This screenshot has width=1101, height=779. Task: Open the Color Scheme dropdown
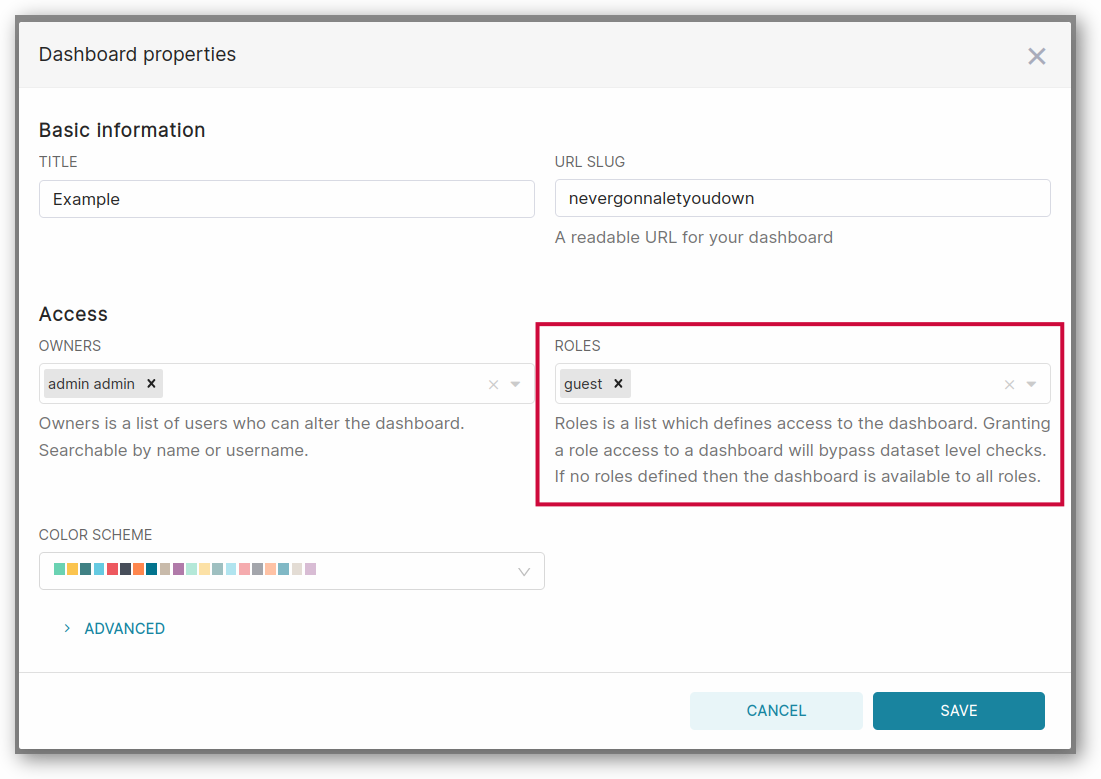[x=524, y=570]
